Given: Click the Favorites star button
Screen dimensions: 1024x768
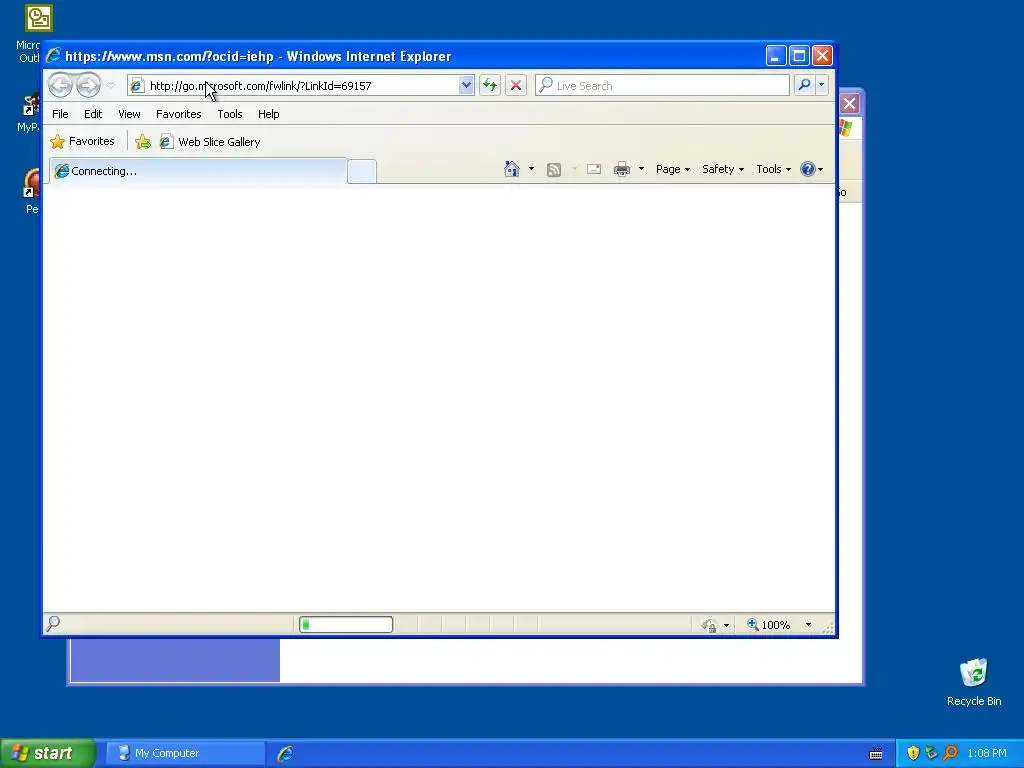Looking at the screenshot, I should [82, 141].
